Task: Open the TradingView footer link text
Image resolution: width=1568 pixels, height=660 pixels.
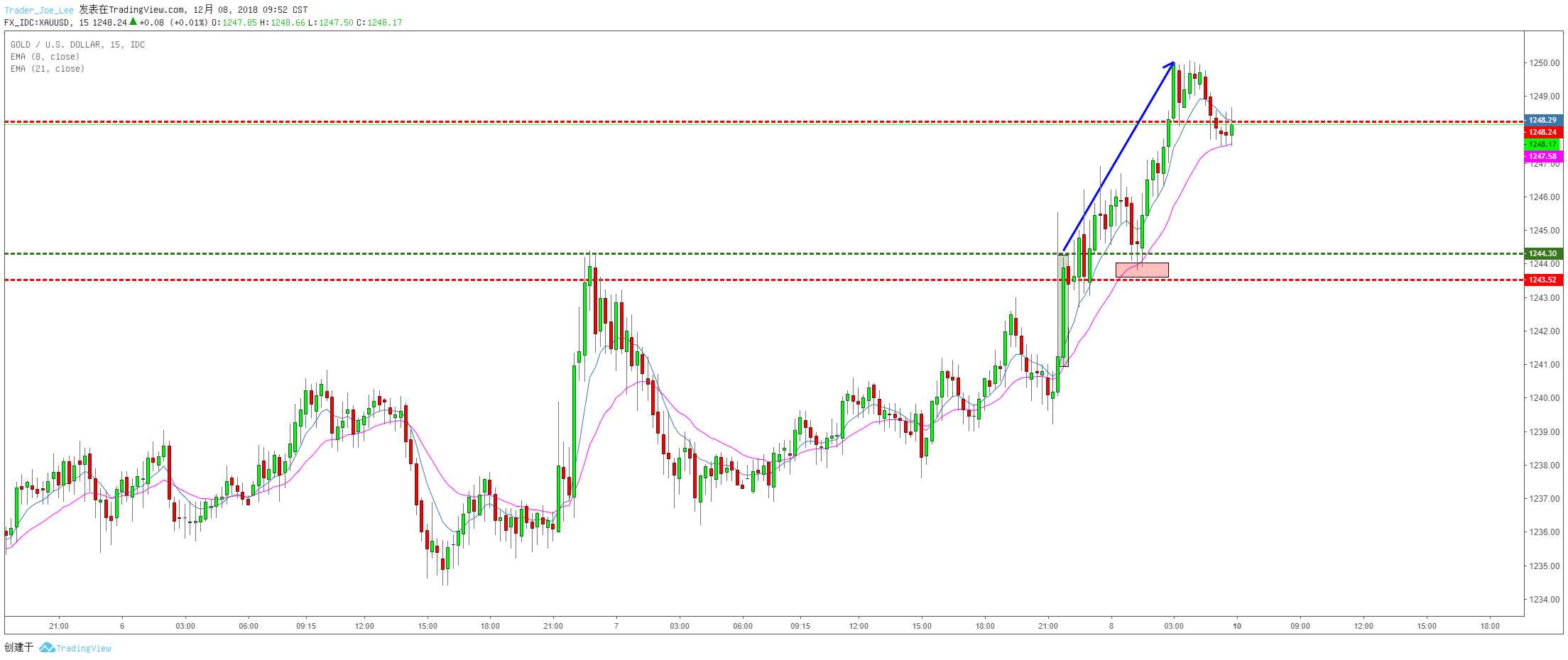Action: pyautogui.click(x=84, y=648)
